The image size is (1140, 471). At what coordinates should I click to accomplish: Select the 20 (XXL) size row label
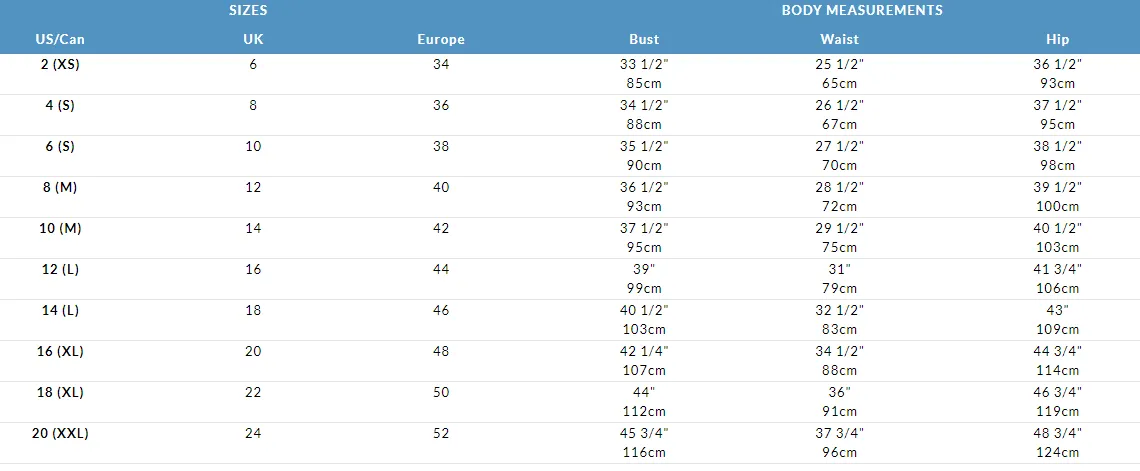click(60, 434)
